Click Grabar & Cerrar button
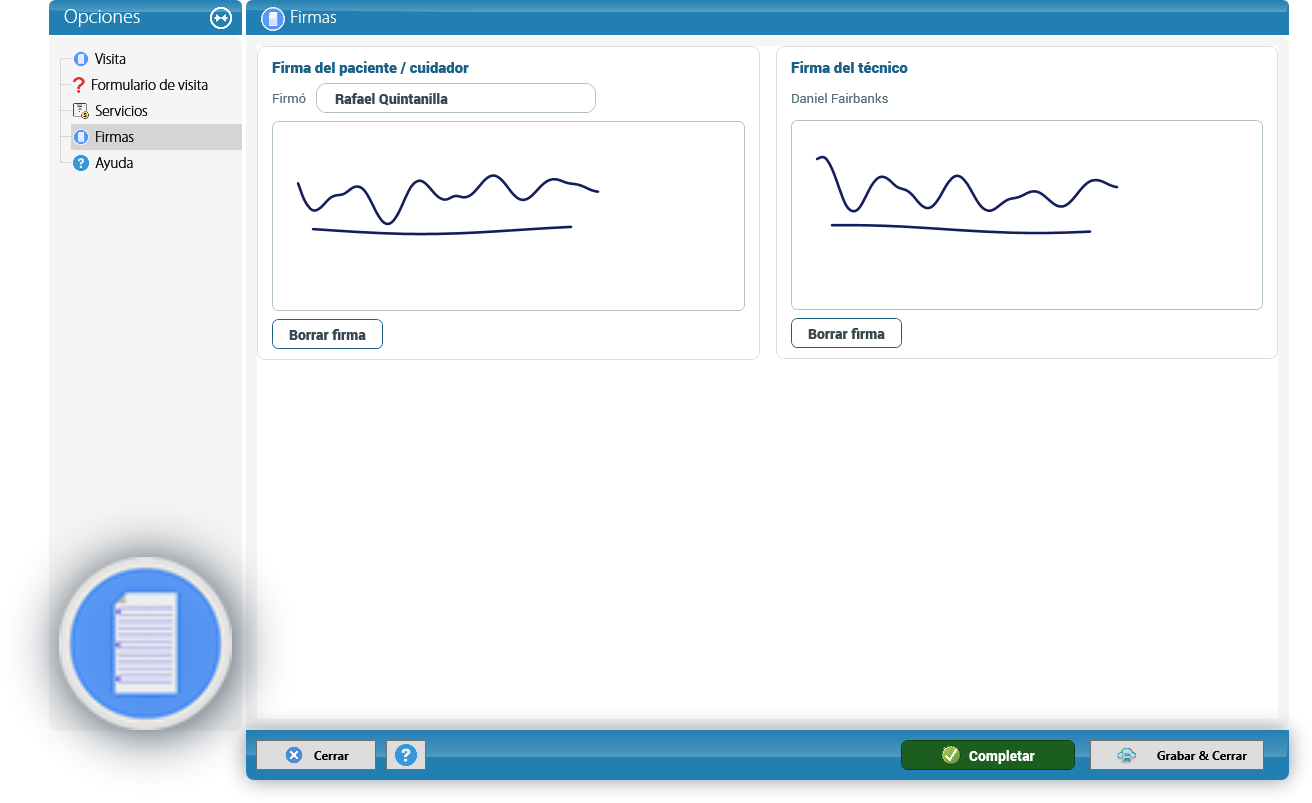The width and height of the screenshot is (1312, 803). 1177,755
